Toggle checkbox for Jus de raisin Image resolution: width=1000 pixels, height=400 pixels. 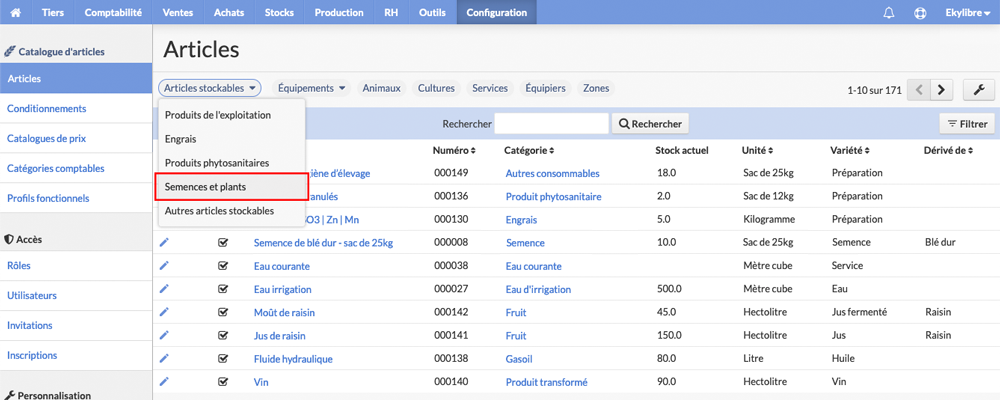pyautogui.click(x=223, y=335)
